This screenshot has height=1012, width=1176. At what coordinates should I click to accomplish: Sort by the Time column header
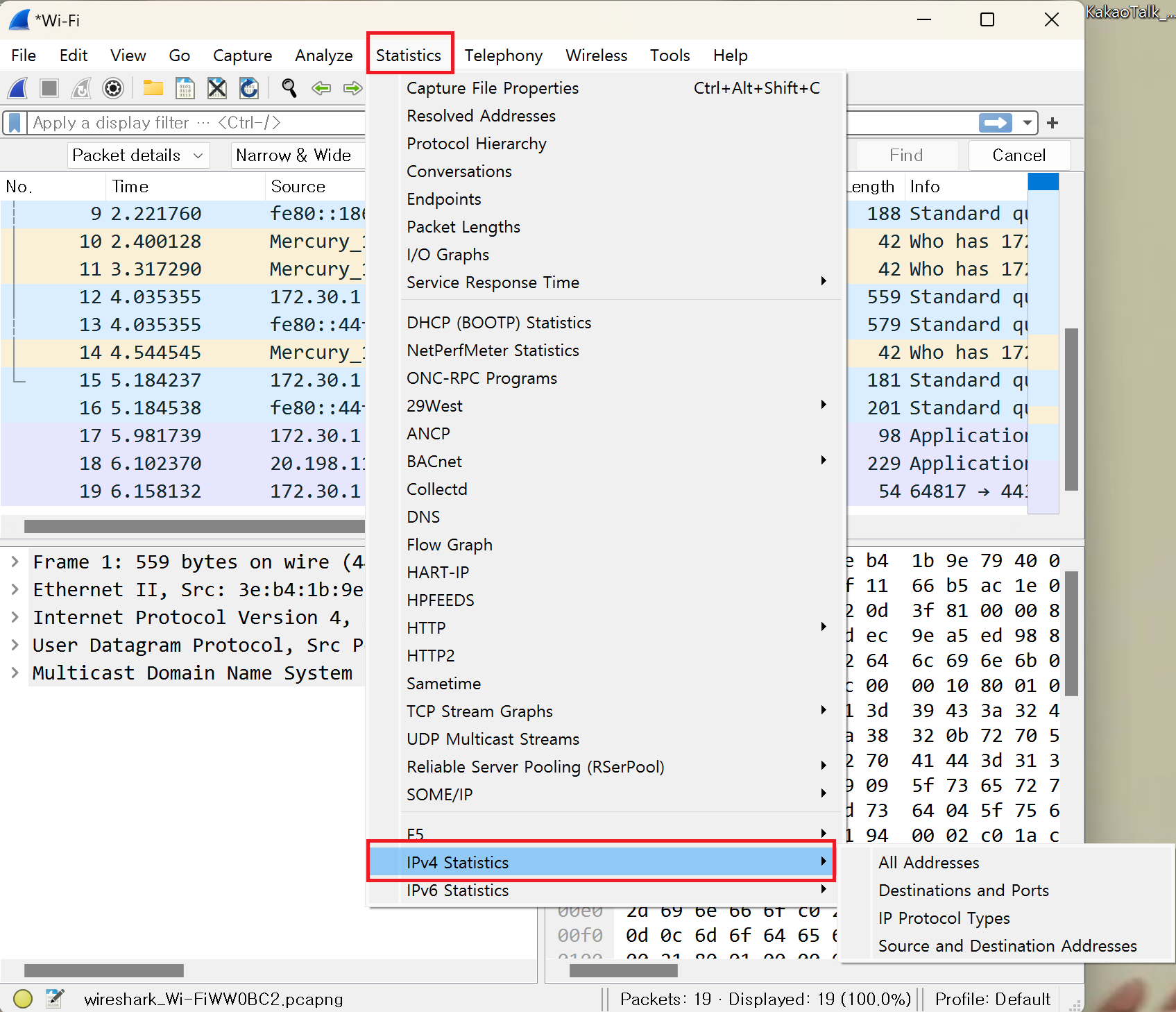pos(185,187)
